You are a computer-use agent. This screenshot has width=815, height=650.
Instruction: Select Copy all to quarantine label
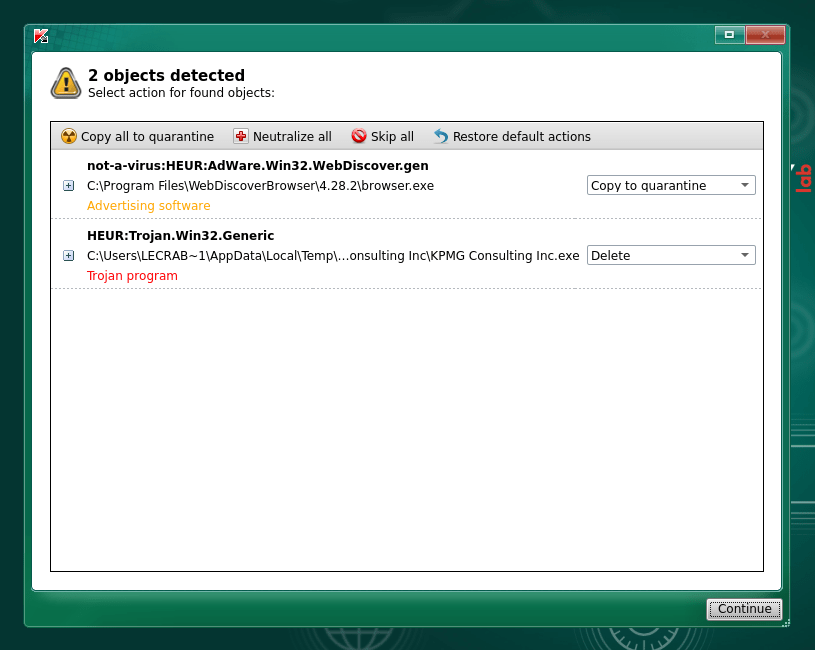147,137
